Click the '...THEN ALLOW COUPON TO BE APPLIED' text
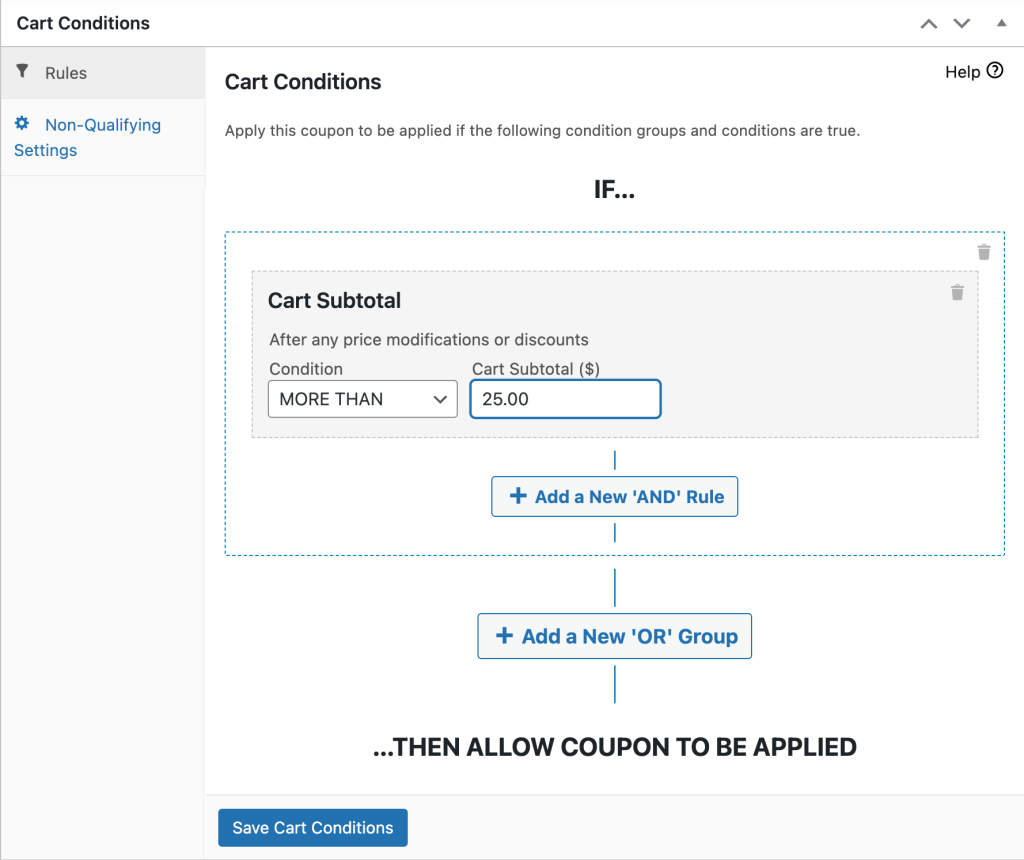This screenshot has width=1024, height=860. [x=615, y=747]
